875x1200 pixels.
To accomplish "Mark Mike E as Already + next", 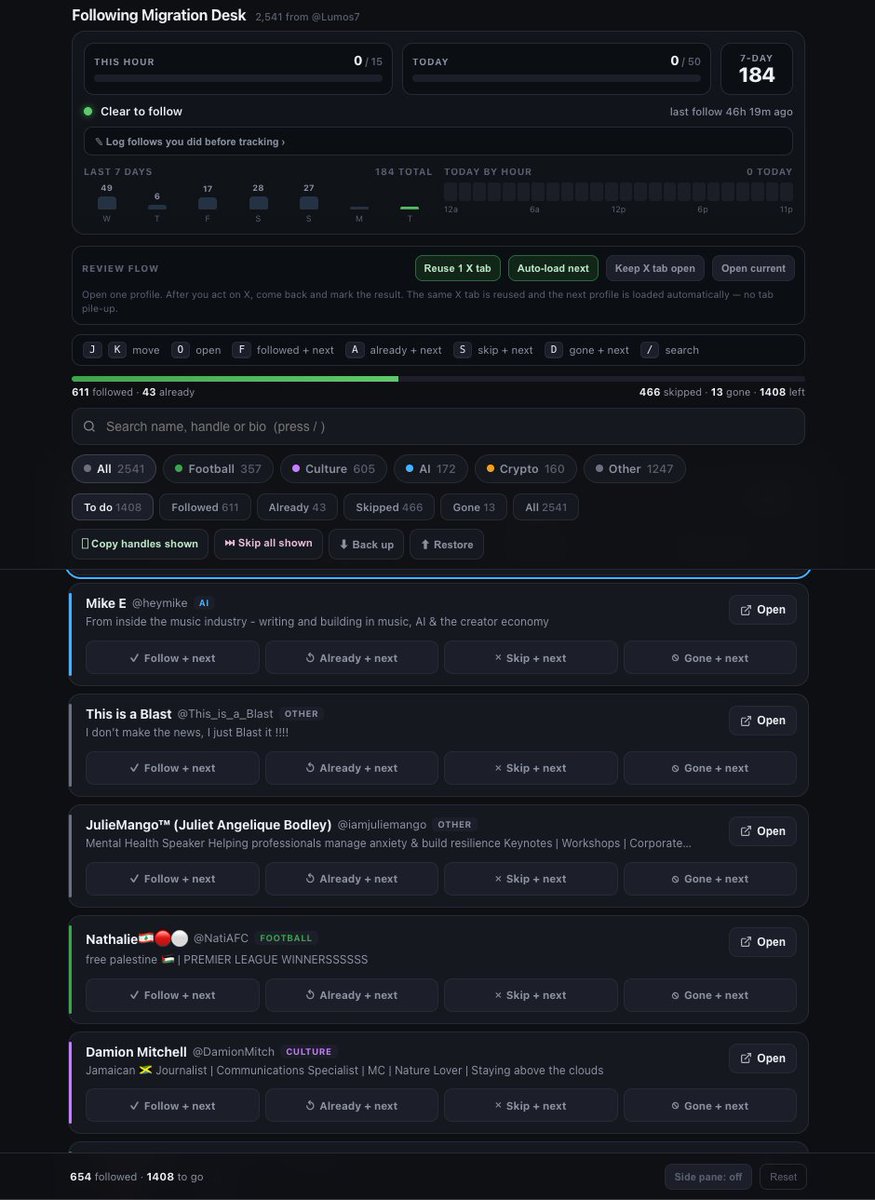I will 351,658.
